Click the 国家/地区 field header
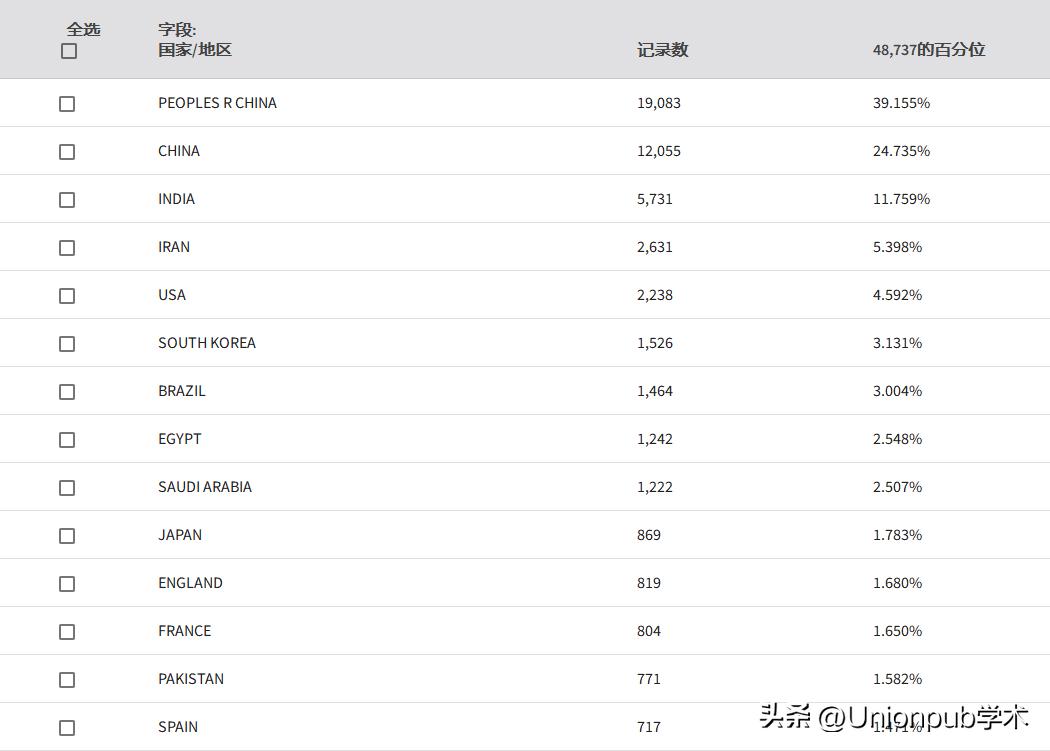The width and height of the screenshot is (1050, 751). tap(195, 49)
